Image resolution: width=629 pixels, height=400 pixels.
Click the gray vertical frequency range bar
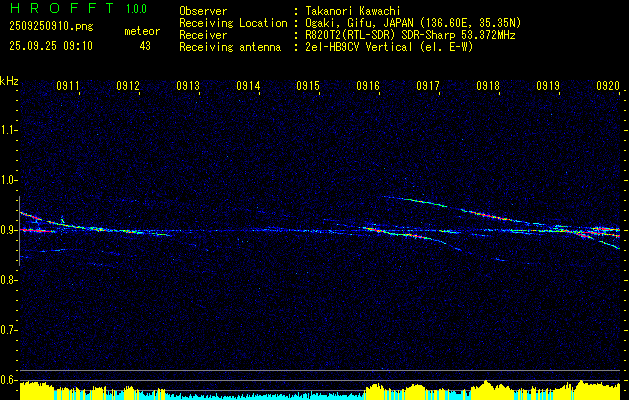click(x=19, y=231)
